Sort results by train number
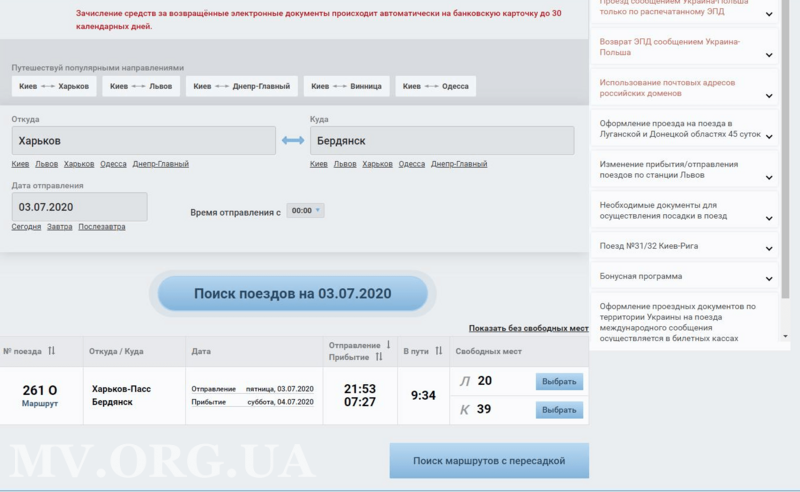The image size is (800, 492). click(51, 351)
